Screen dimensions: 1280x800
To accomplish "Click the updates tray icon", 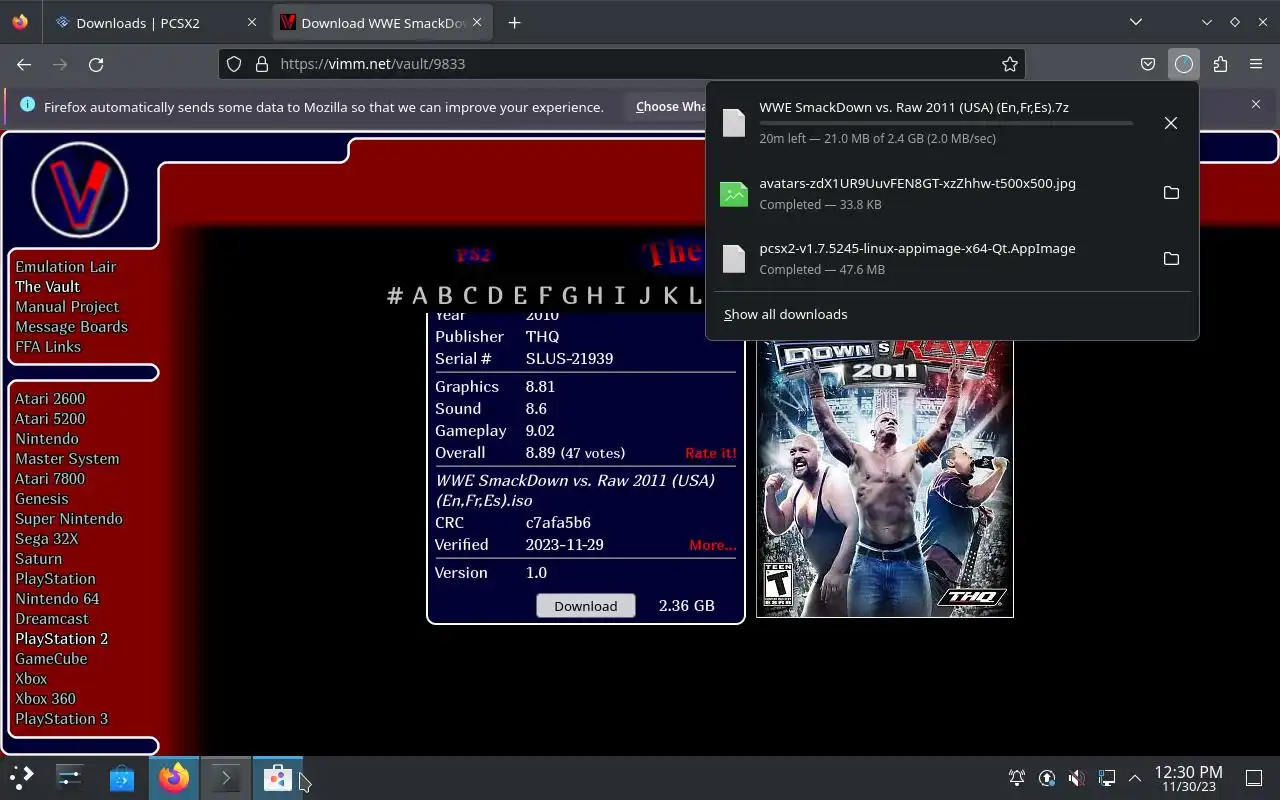I will [x=1047, y=778].
